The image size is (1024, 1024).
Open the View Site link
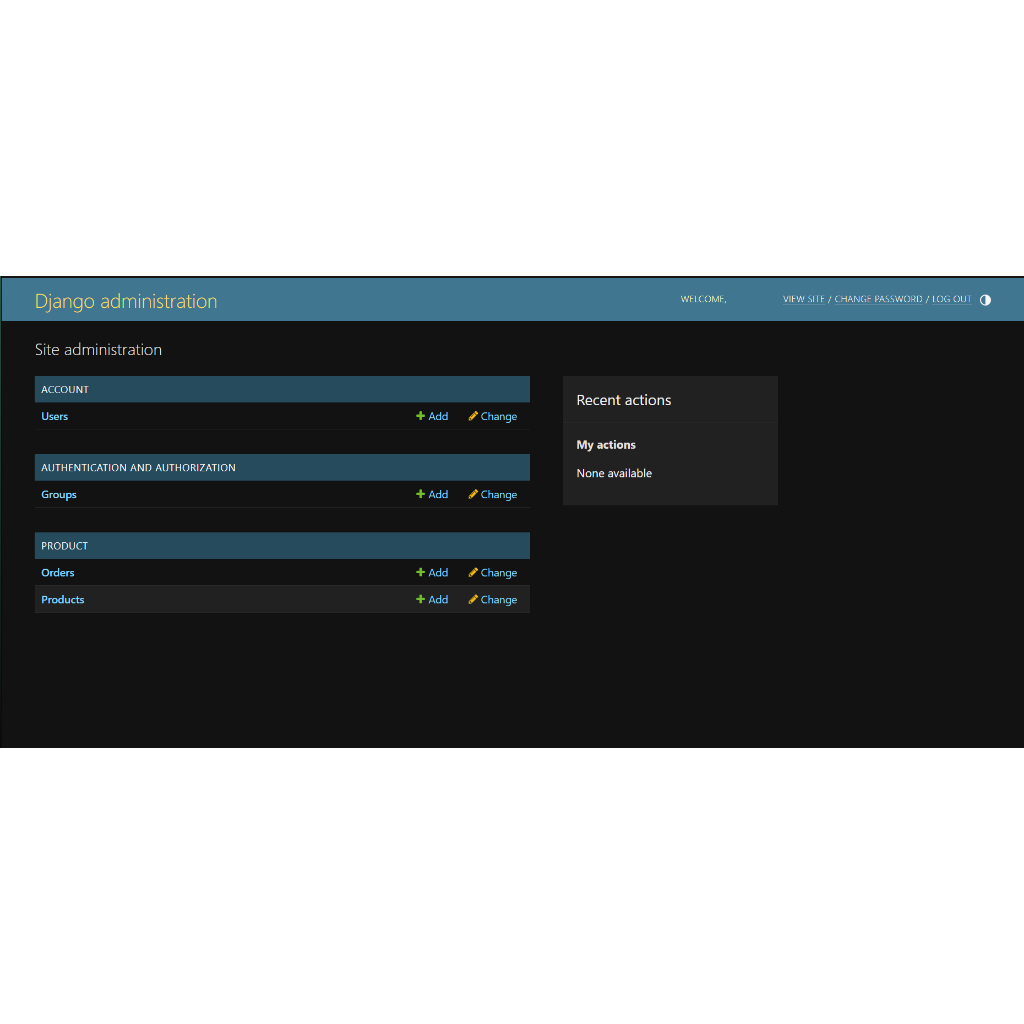[803, 299]
